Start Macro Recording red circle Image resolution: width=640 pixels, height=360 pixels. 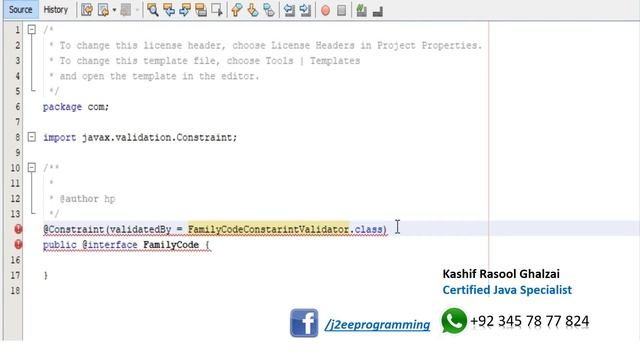click(325, 10)
